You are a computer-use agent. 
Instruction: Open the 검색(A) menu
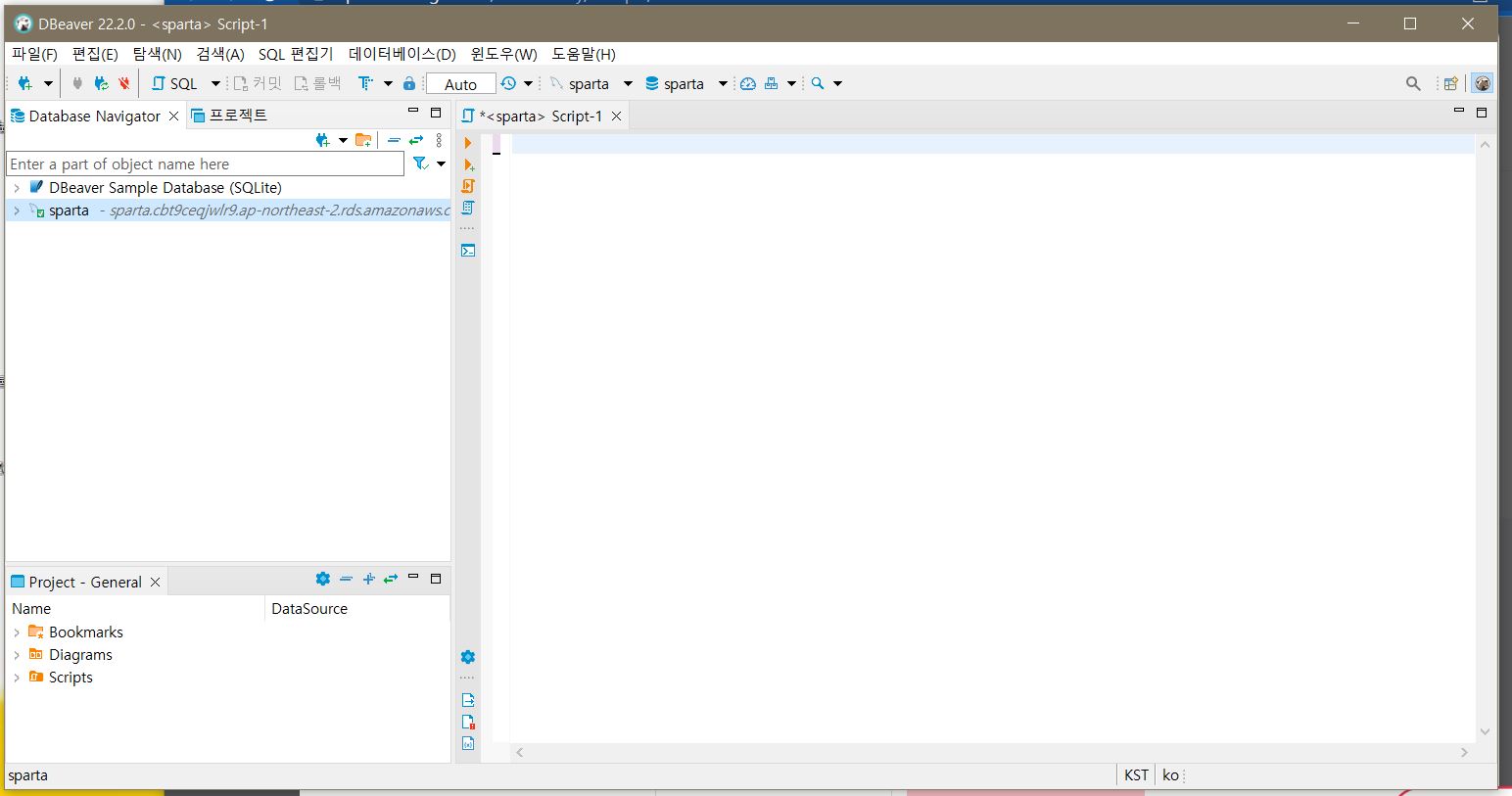click(220, 54)
